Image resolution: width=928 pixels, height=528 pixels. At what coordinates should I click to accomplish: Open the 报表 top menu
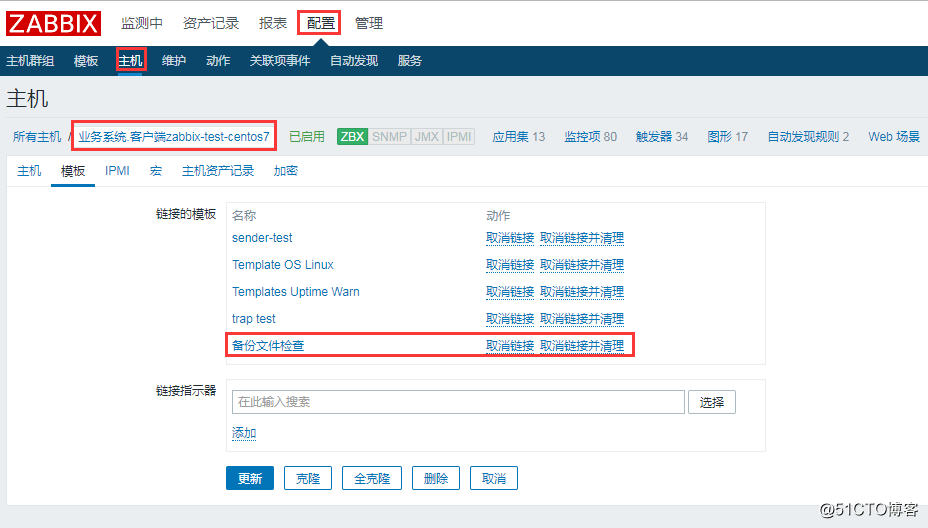(273, 23)
